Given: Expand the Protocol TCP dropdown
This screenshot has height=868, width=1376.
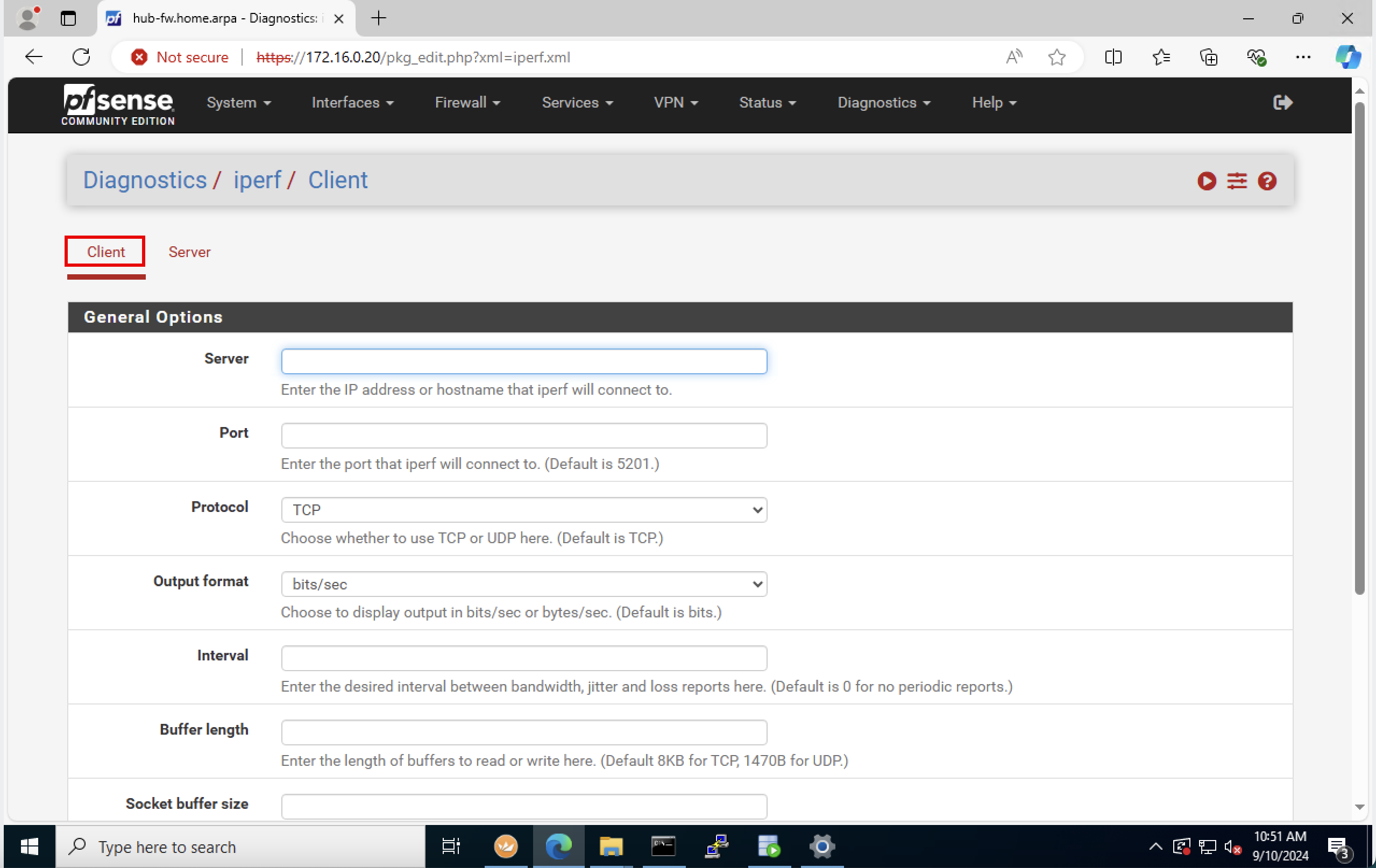Looking at the screenshot, I should [x=523, y=510].
